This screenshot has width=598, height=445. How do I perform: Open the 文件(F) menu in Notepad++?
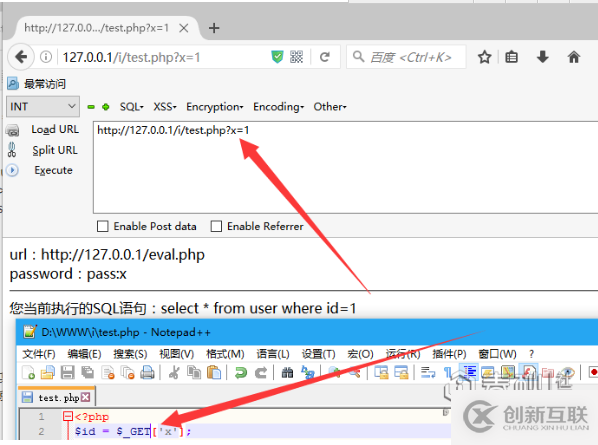point(39,354)
